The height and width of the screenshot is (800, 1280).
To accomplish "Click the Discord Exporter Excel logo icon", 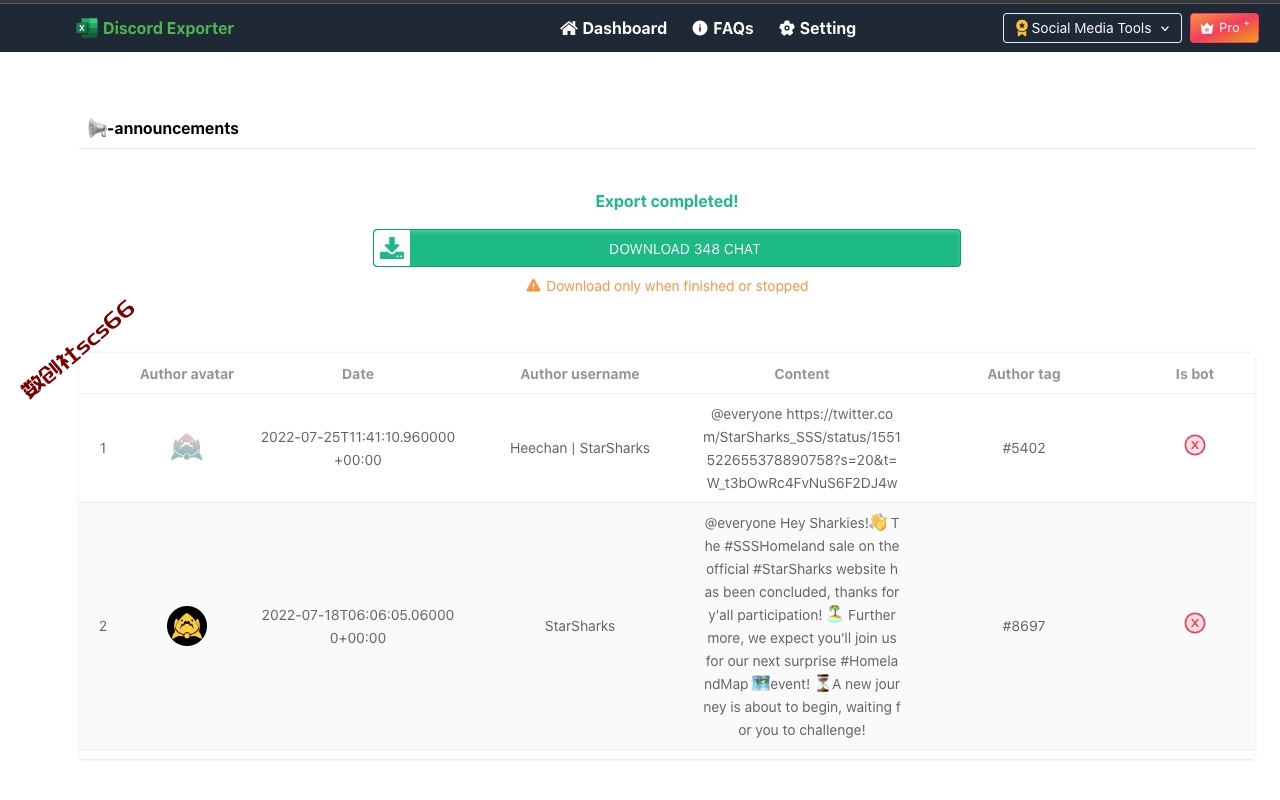I will click(x=87, y=28).
